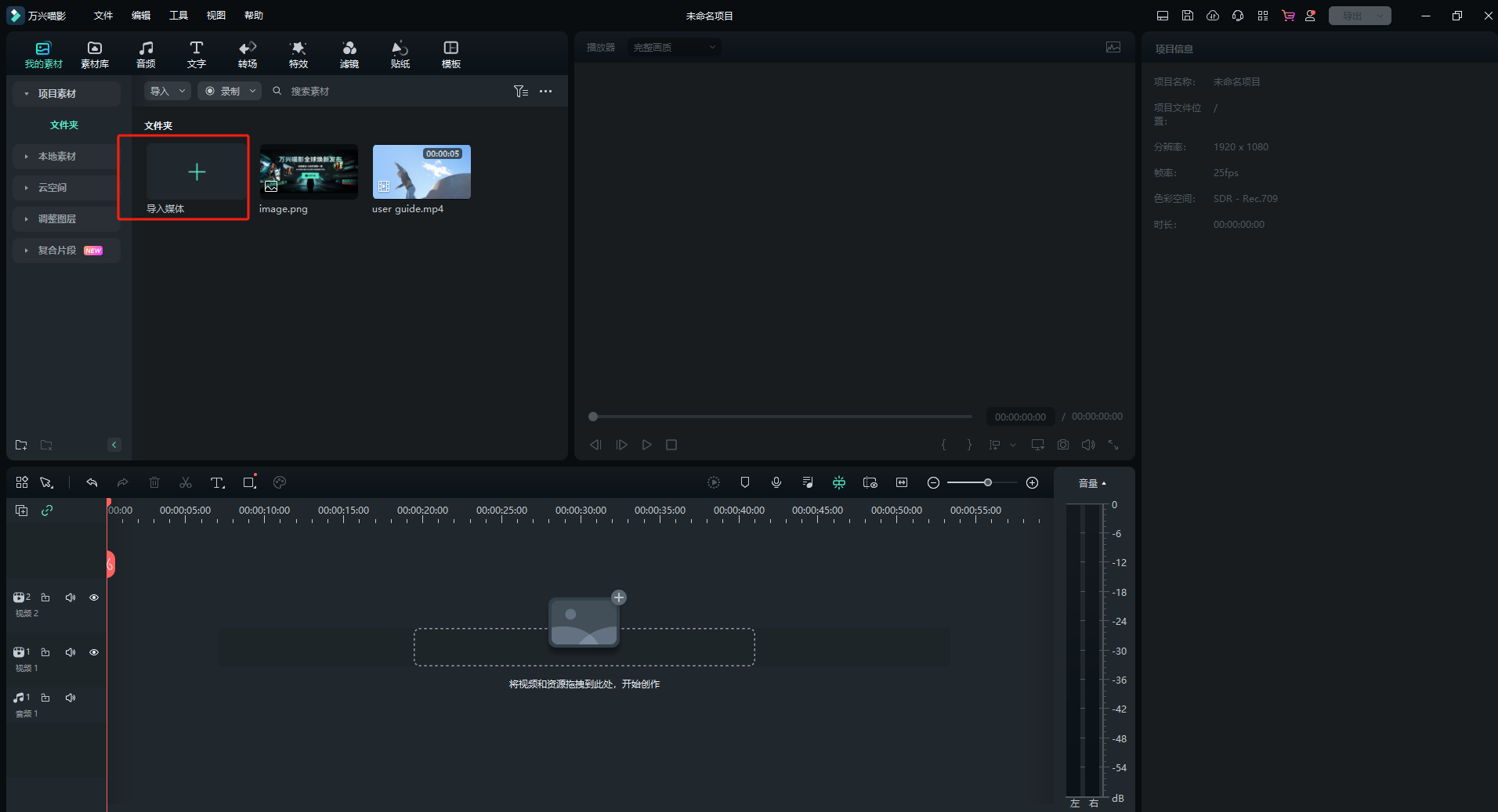1498x812 pixels.
Task: Take a snapshot with the camera icon
Action: (x=1062, y=445)
